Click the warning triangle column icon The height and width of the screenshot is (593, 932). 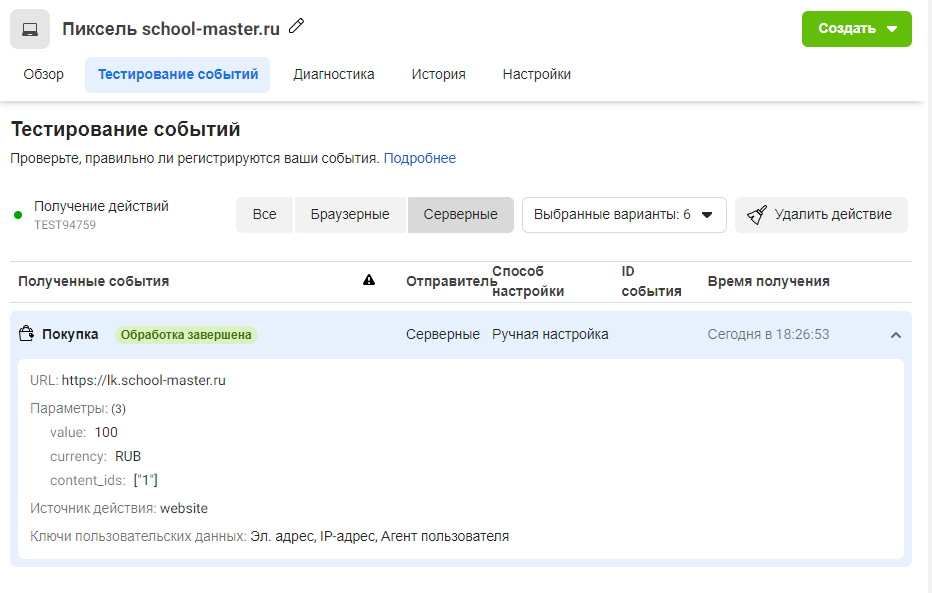click(x=369, y=280)
